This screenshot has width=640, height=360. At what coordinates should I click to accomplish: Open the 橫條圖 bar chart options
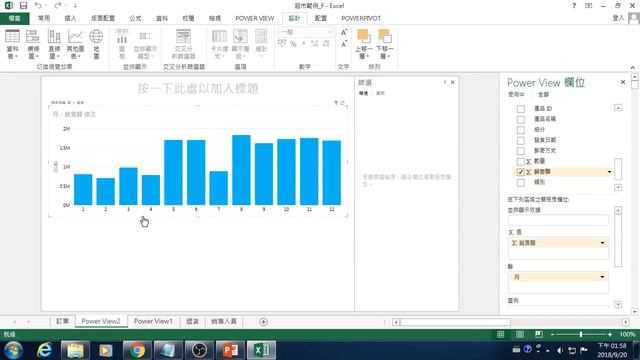(x=33, y=44)
